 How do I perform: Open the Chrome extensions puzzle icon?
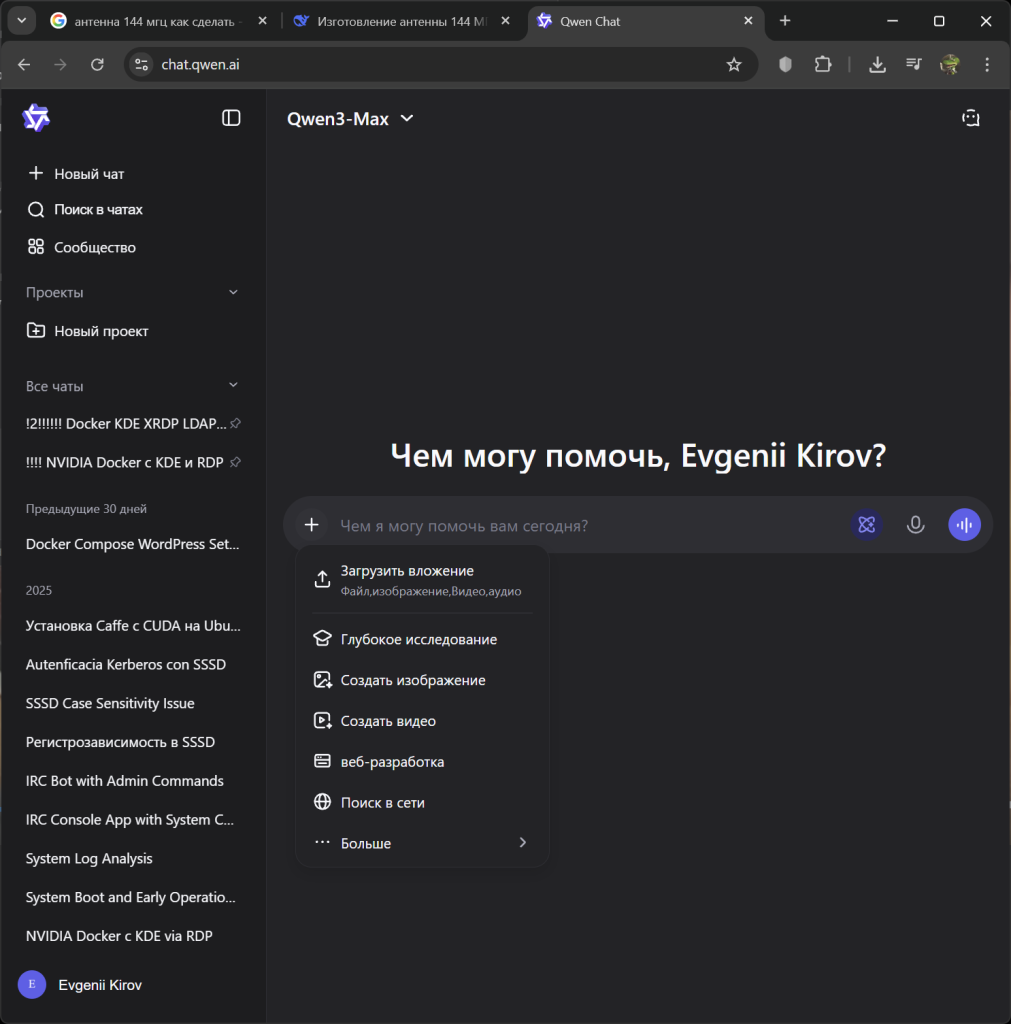[823, 65]
